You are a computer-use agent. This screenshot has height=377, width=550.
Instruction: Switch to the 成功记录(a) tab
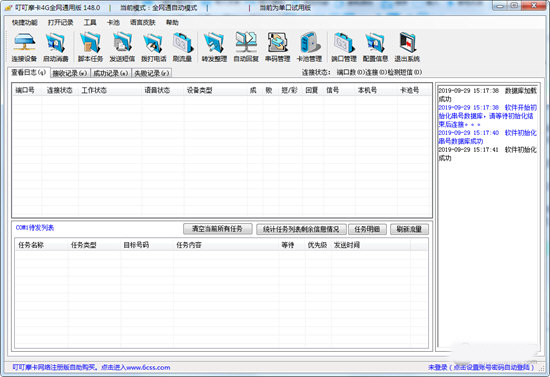coord(110,73)
